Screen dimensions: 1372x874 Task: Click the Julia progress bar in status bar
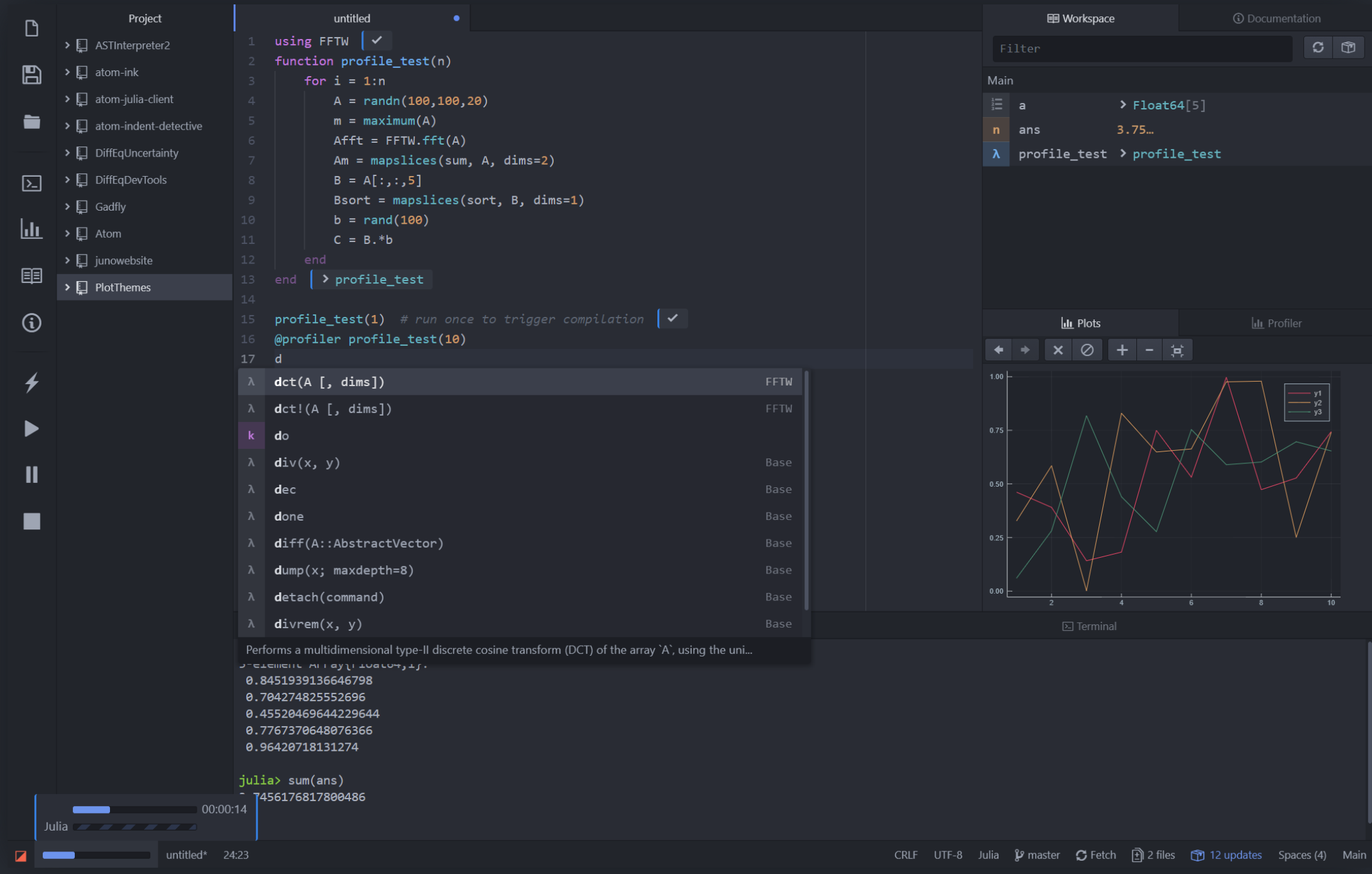pos(96,855)
